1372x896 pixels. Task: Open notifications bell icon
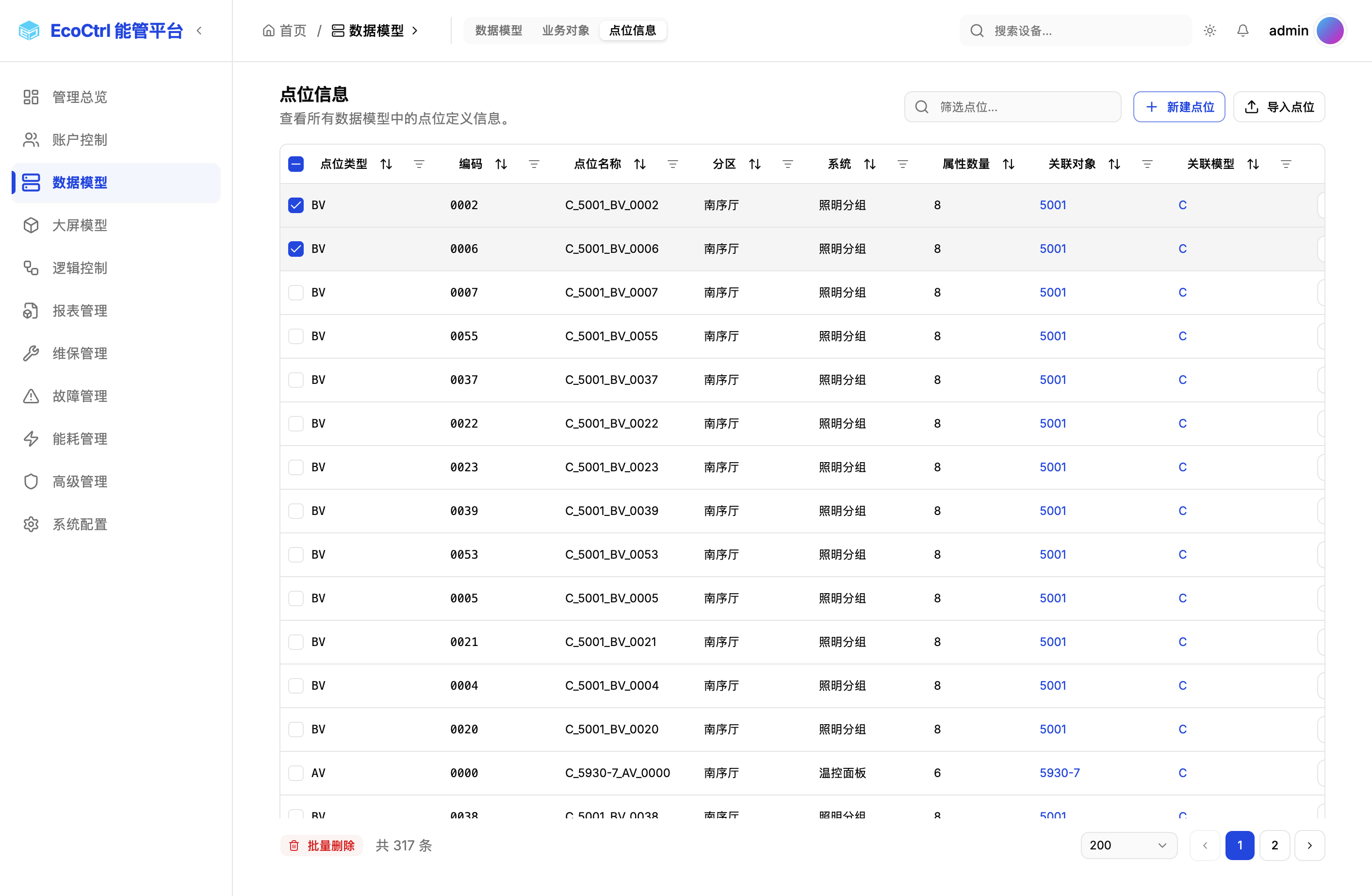(x=1242, y=31)
